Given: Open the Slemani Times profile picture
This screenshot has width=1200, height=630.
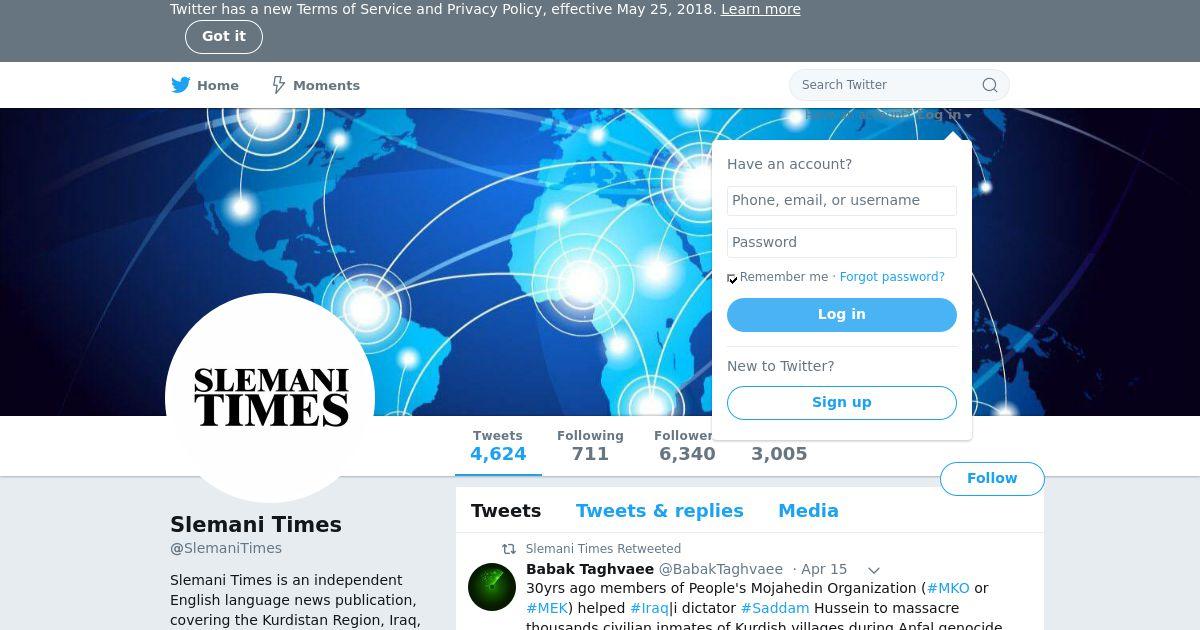Looking at the screenshot, I should [x=270, y=398].
